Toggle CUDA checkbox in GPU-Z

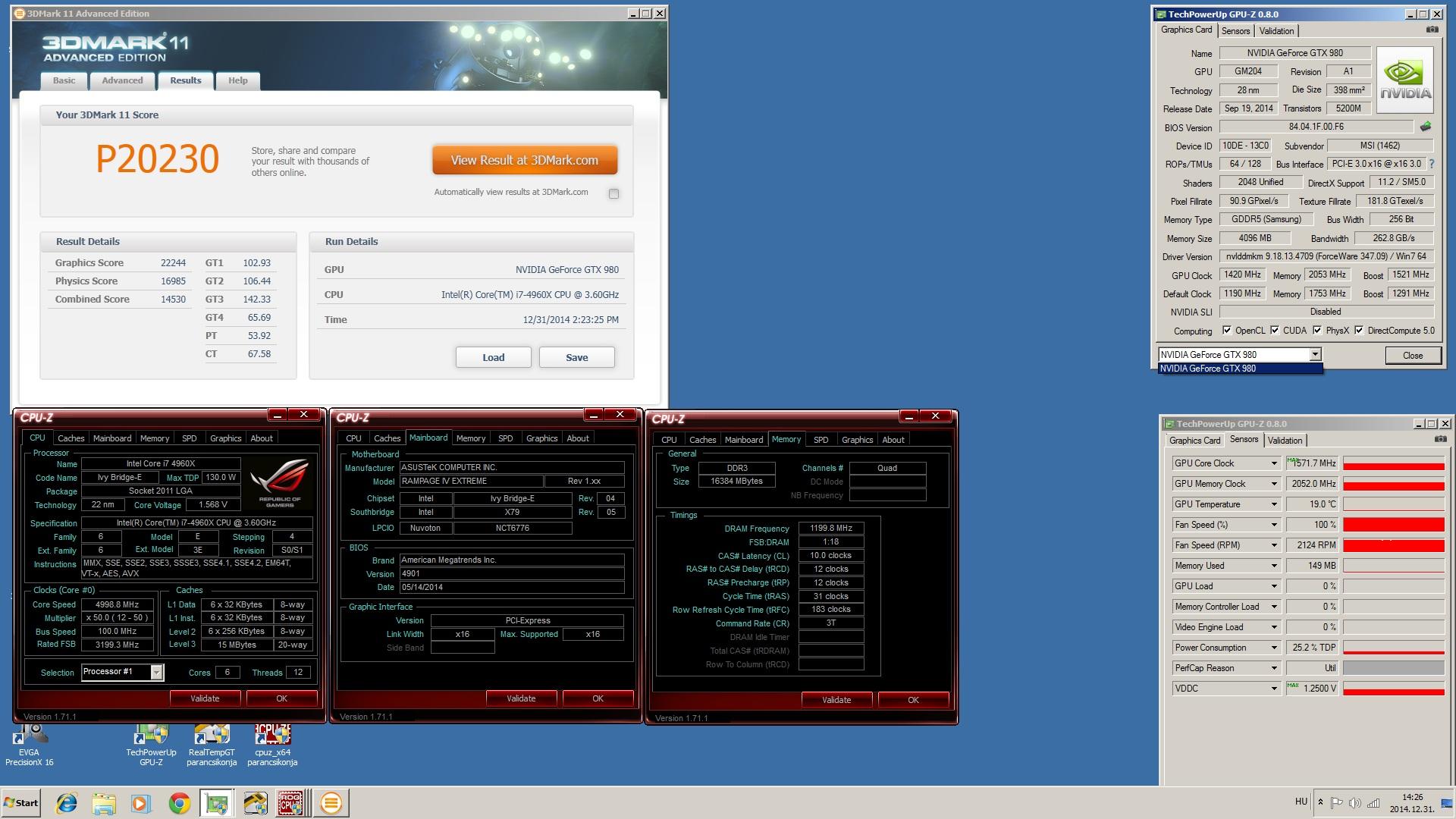pyautogui.click(x=1275, y=330)
